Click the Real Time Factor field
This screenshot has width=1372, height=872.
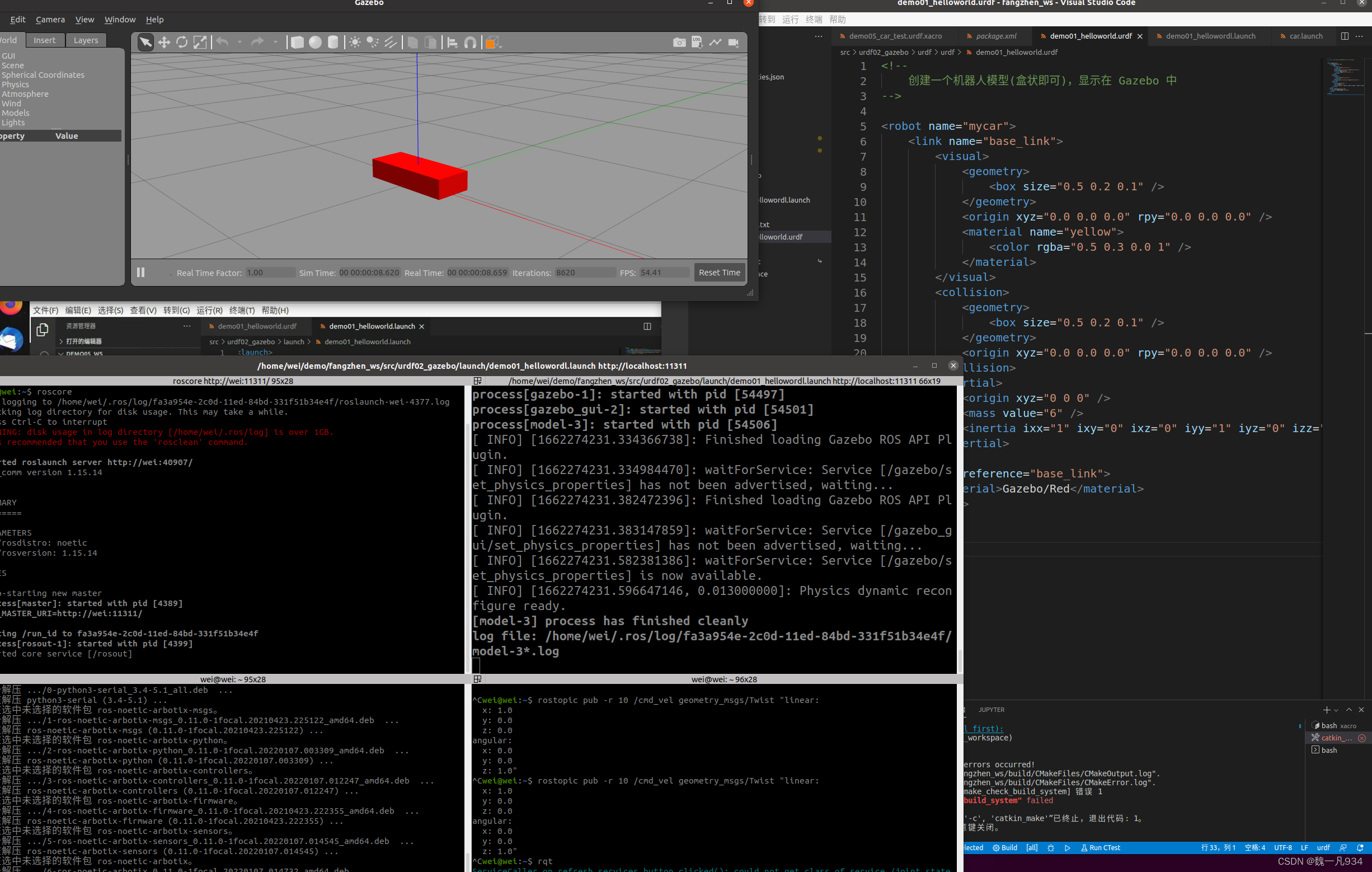270,273
